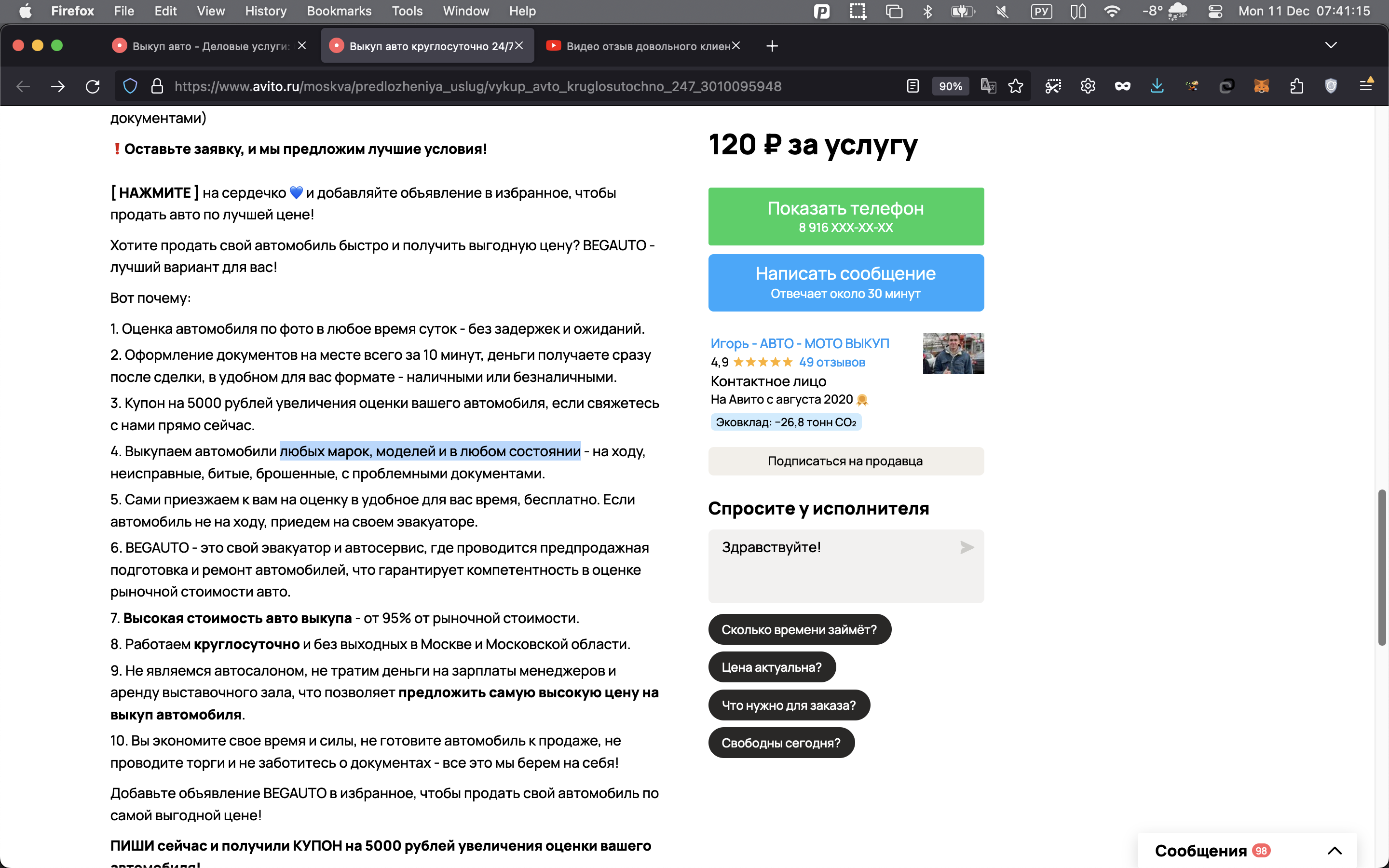Open Firefox application hamburger menu
1389x868 pixels.
(x=1366, y=86)
